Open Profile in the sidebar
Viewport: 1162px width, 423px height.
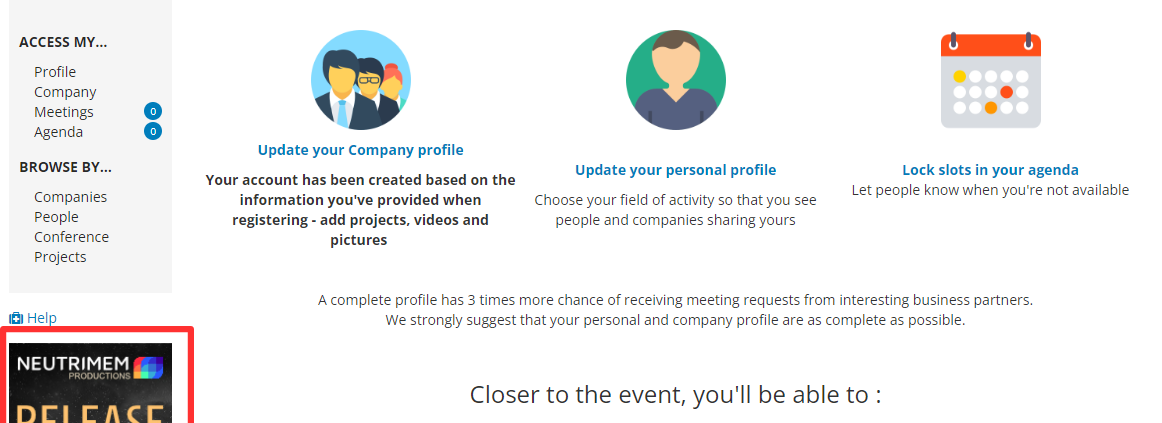pyautogui.click(x=55, y=72)
